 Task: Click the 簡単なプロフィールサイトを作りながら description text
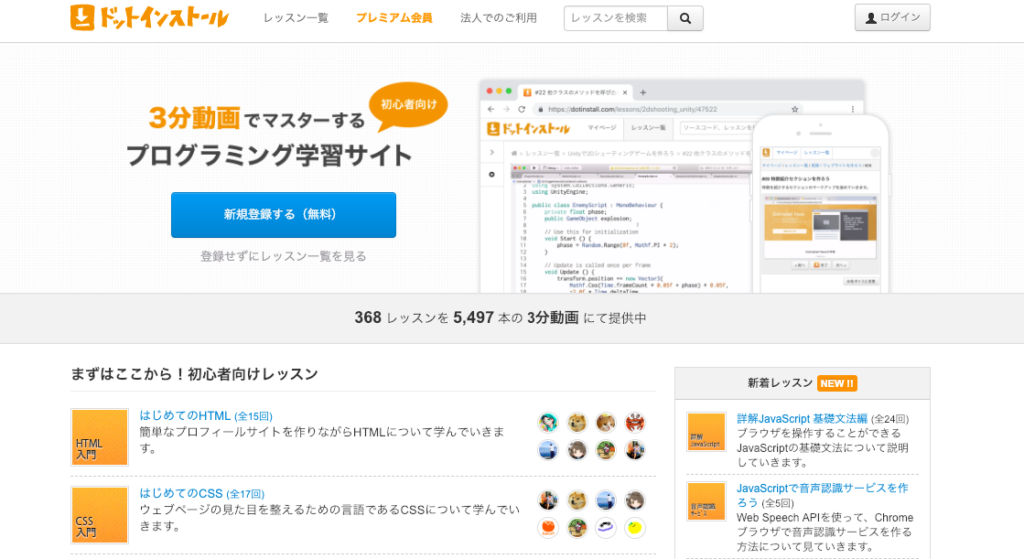point(322,440)
